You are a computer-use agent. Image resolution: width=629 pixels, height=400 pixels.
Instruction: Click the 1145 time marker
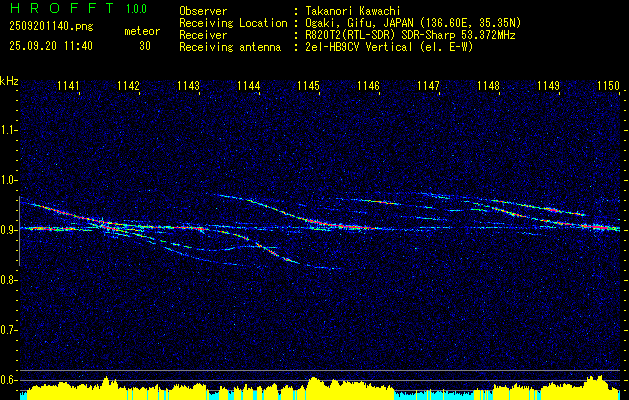[x=308, y=86]
